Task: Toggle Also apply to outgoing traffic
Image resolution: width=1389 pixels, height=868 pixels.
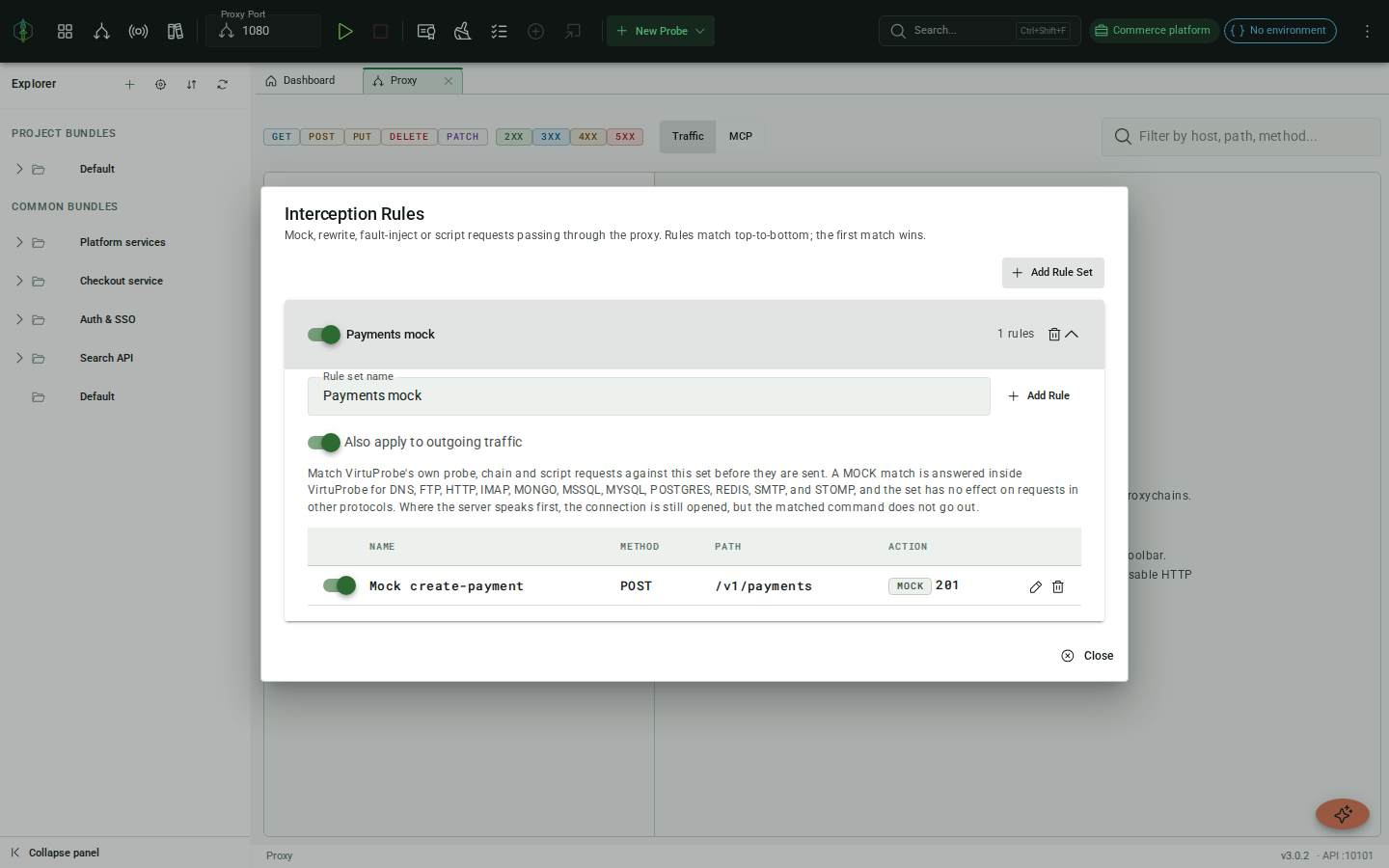Action: pyautogui.click(x=324, y=443)
